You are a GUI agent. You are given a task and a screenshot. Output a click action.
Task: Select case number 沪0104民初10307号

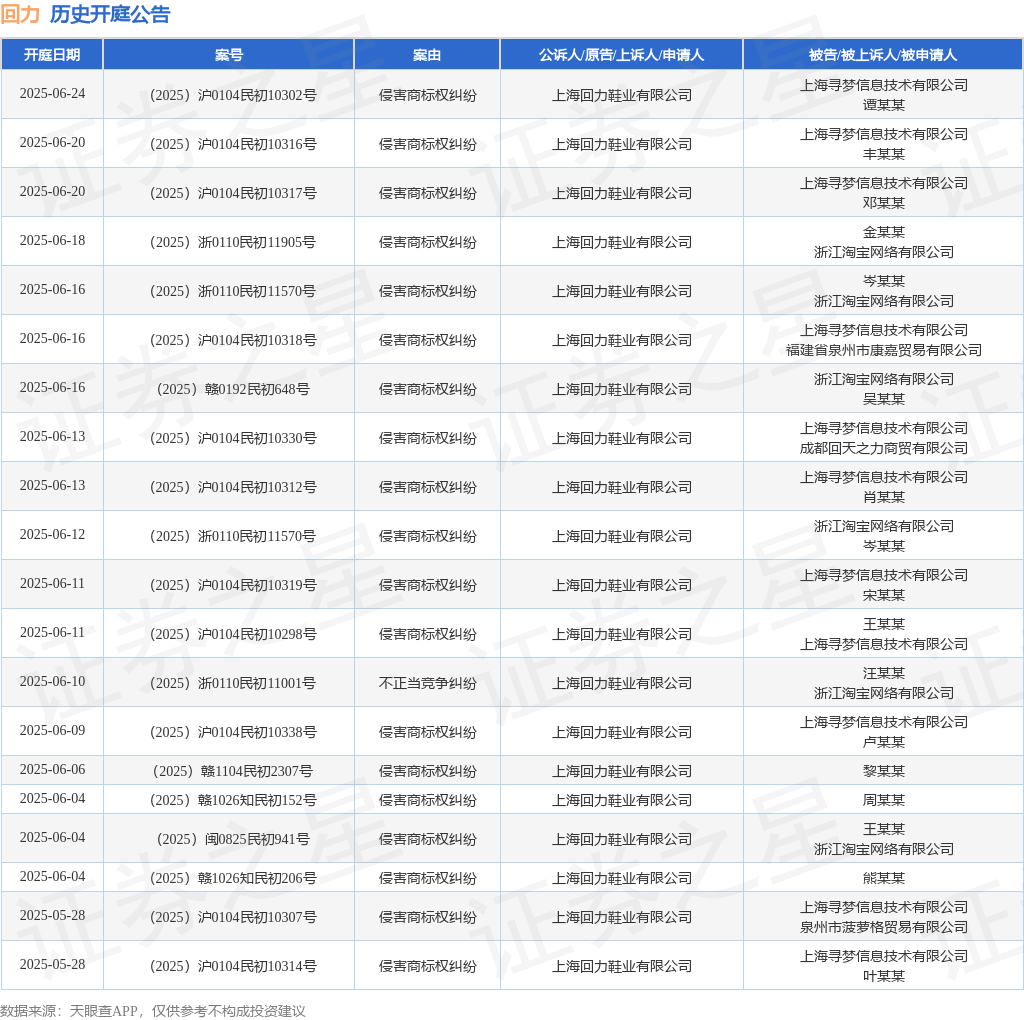point(233,917)
